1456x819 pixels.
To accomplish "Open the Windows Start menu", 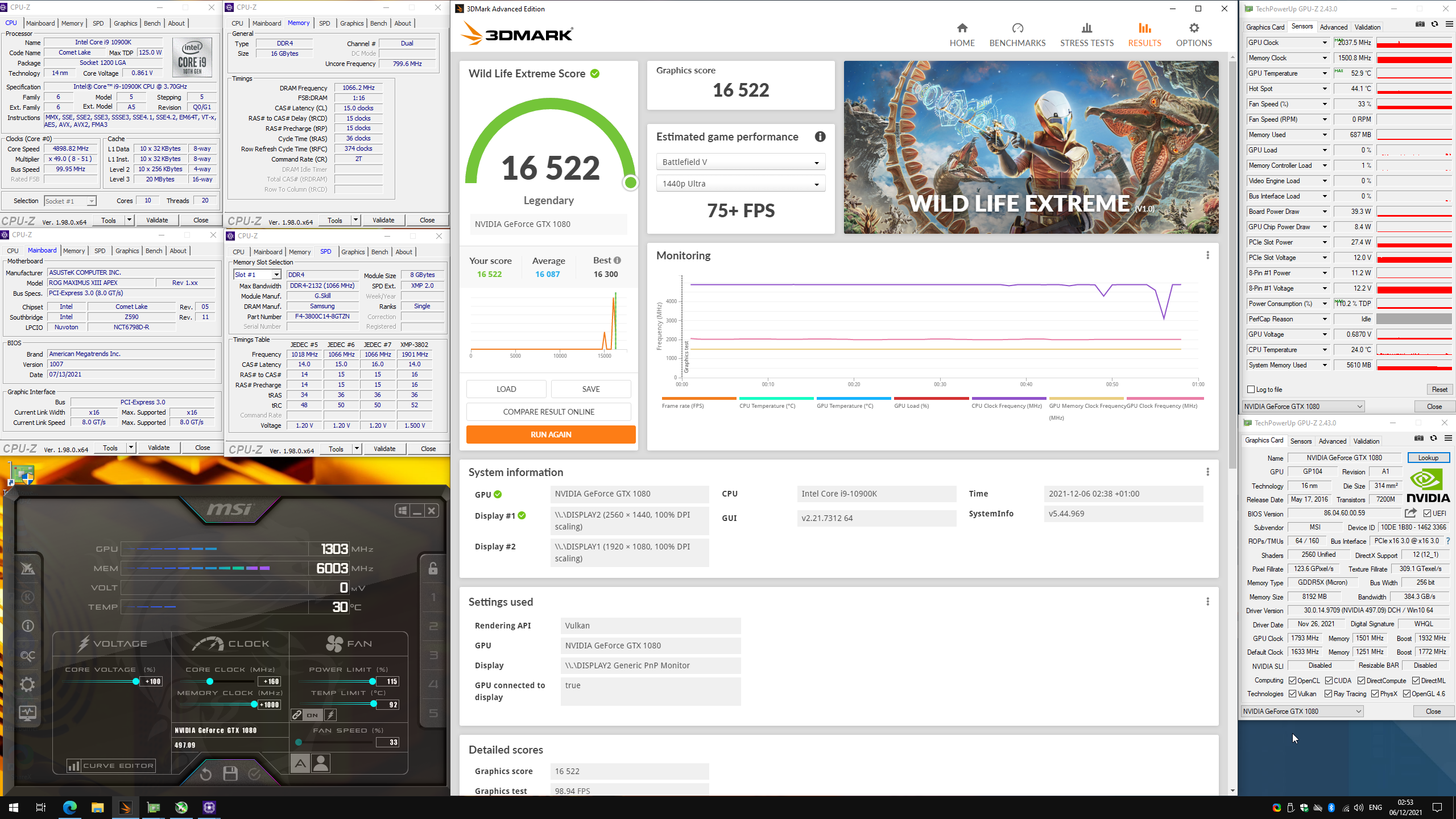I will [14, 808].
